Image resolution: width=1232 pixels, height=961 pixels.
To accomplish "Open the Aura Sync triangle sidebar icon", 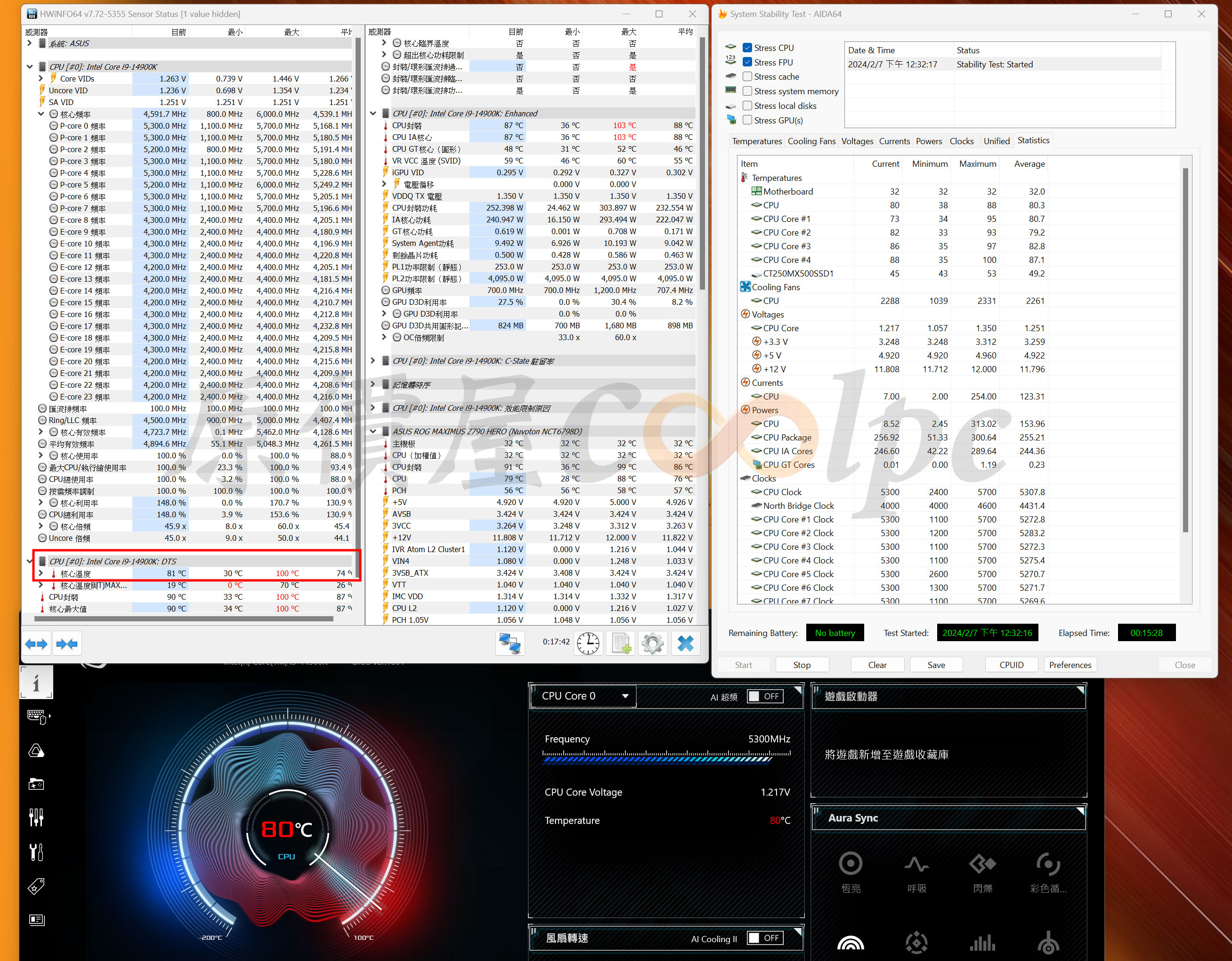I will pyautogui.click(x=36, y=750).
